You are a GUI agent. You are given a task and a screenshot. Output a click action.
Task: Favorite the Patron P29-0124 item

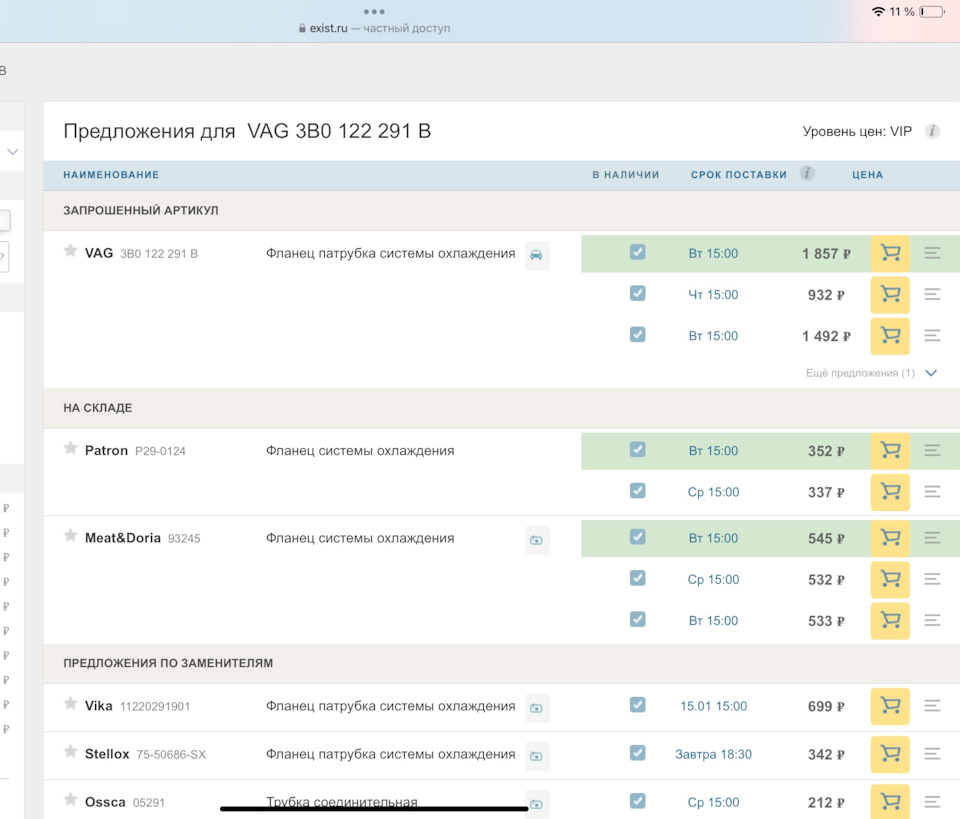coord(70,448)
